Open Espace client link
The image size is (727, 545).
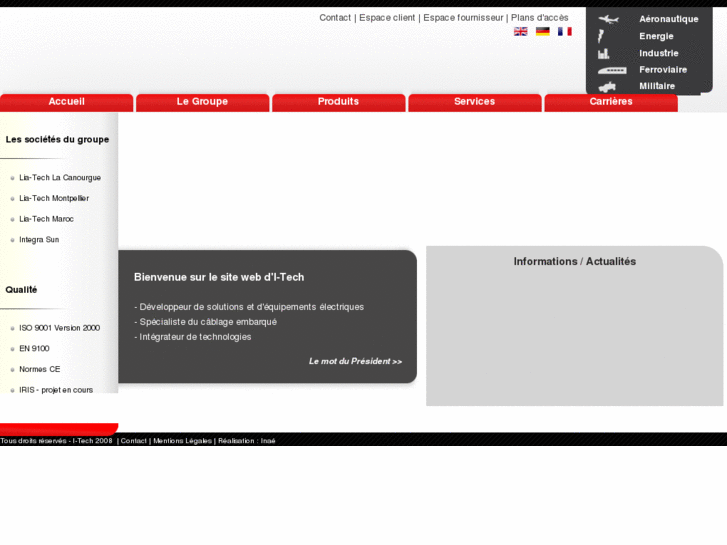coord(387,18)
